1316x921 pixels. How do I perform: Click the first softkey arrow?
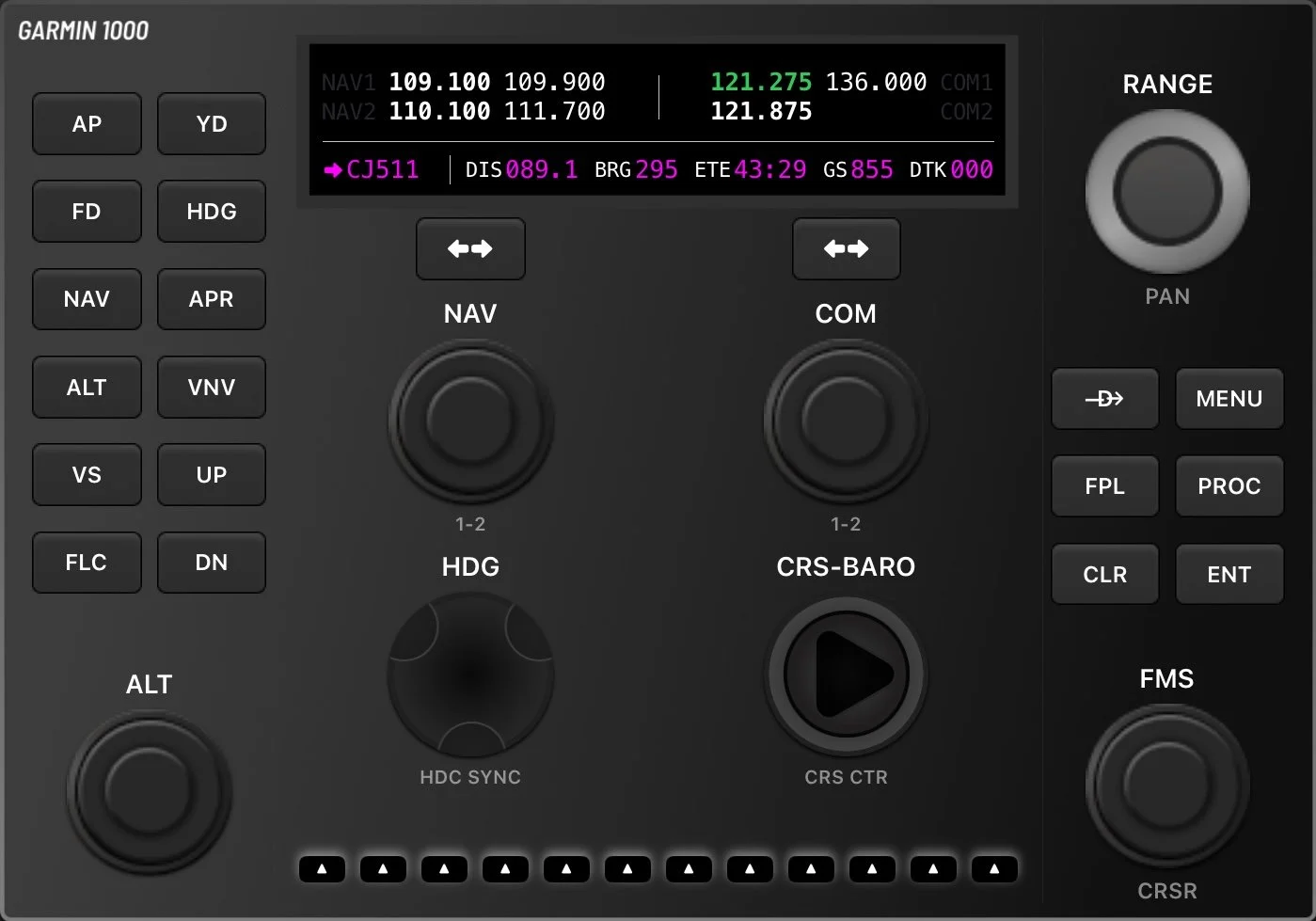[x=322, y=869]
